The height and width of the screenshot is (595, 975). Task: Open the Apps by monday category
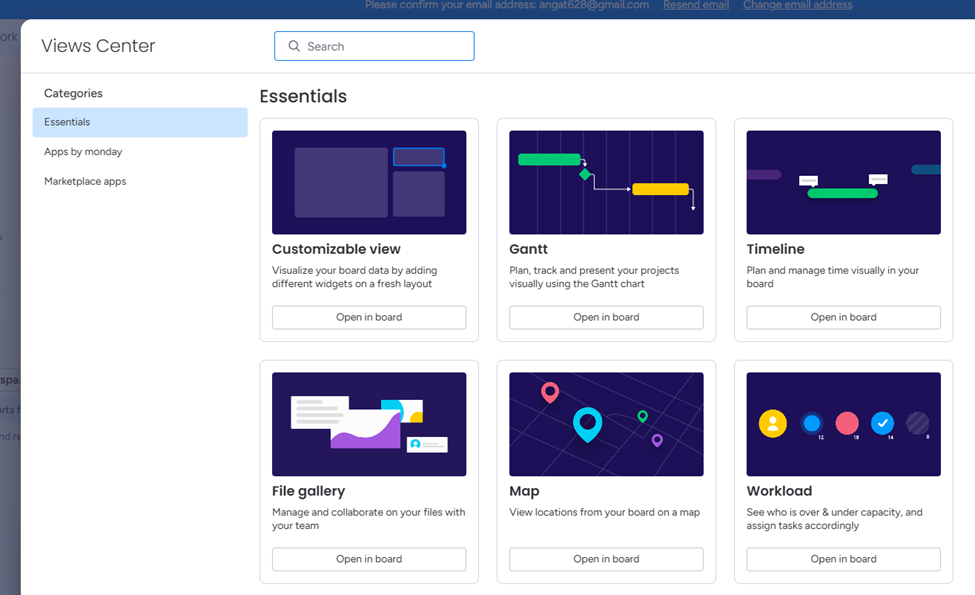point(83,152)
